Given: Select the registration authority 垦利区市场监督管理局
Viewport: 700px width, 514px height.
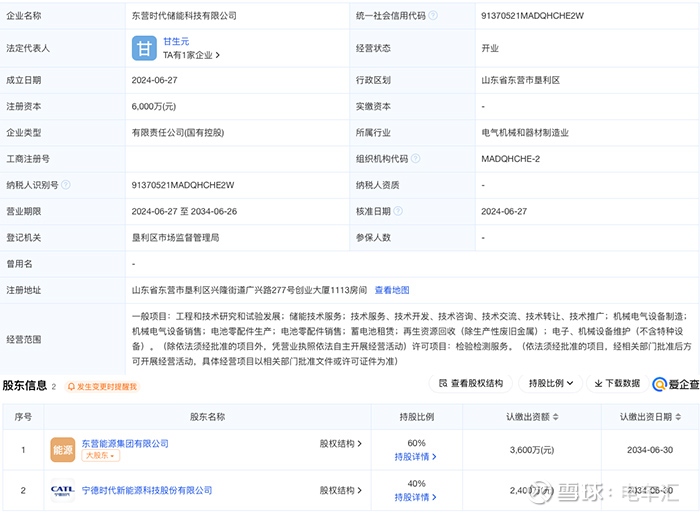Looking at the screenshot, I should coord(175,238).
